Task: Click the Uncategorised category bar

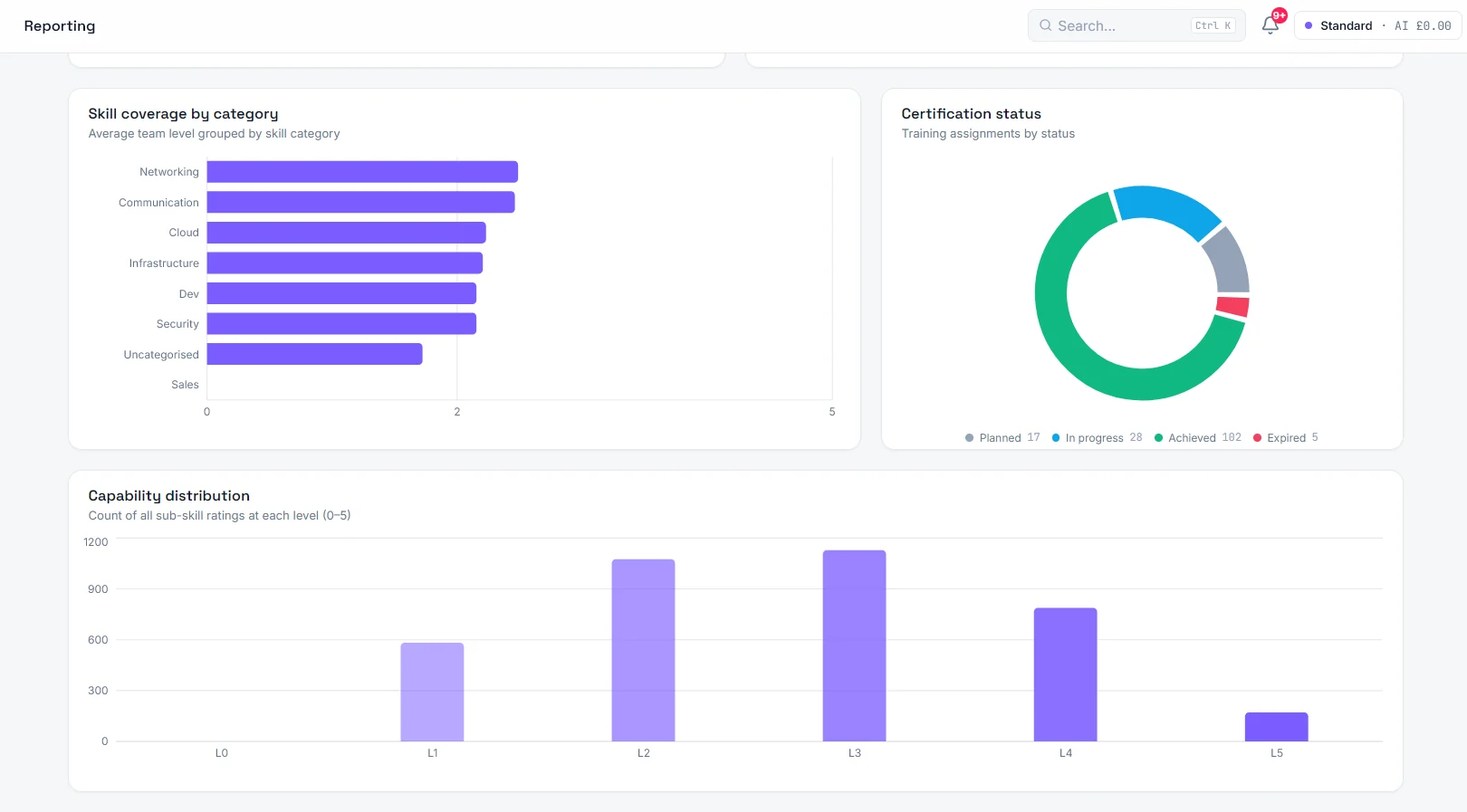Action: click(314, 354)
